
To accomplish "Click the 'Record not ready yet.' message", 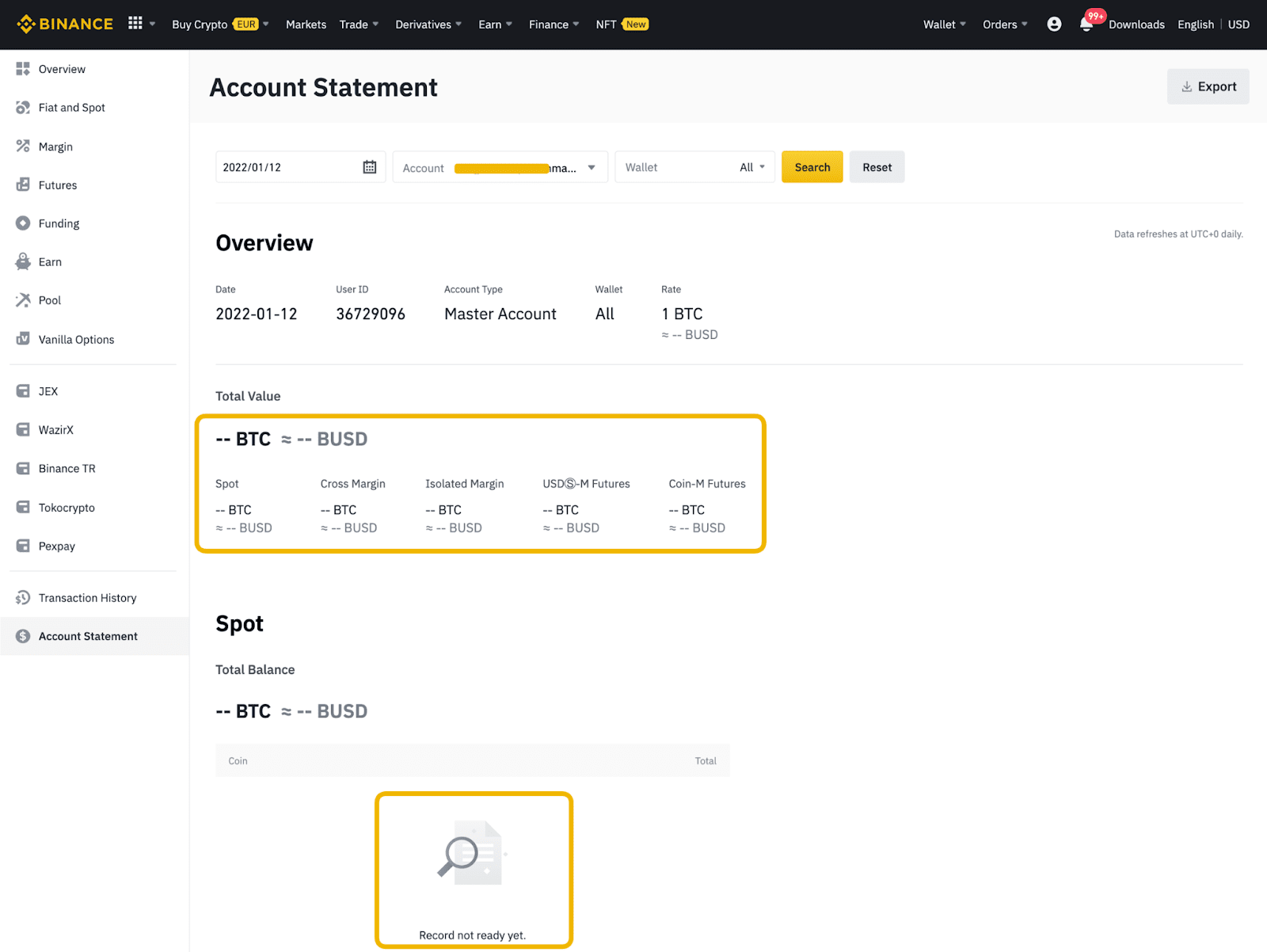I will 472,935.
